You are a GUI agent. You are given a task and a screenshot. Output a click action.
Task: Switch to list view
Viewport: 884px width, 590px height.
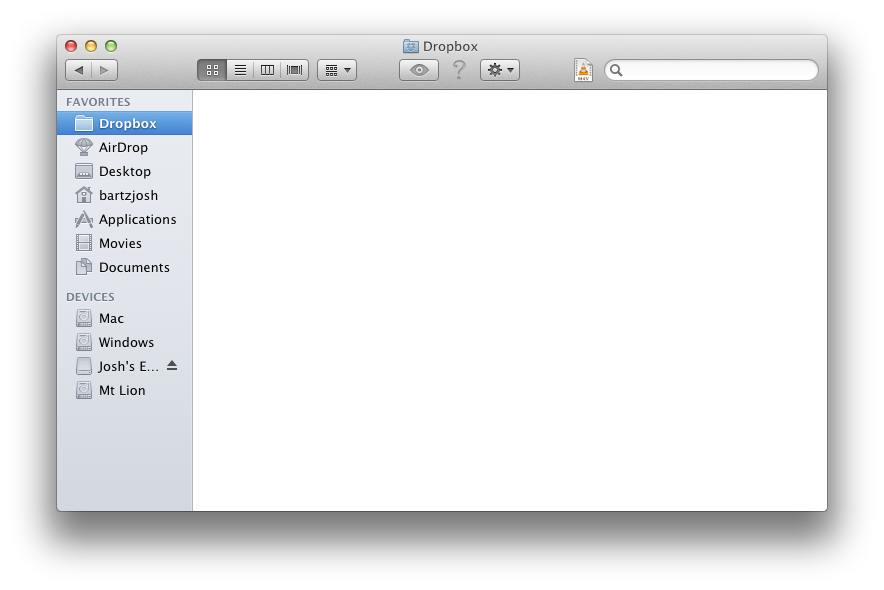[x=240, y=70]
